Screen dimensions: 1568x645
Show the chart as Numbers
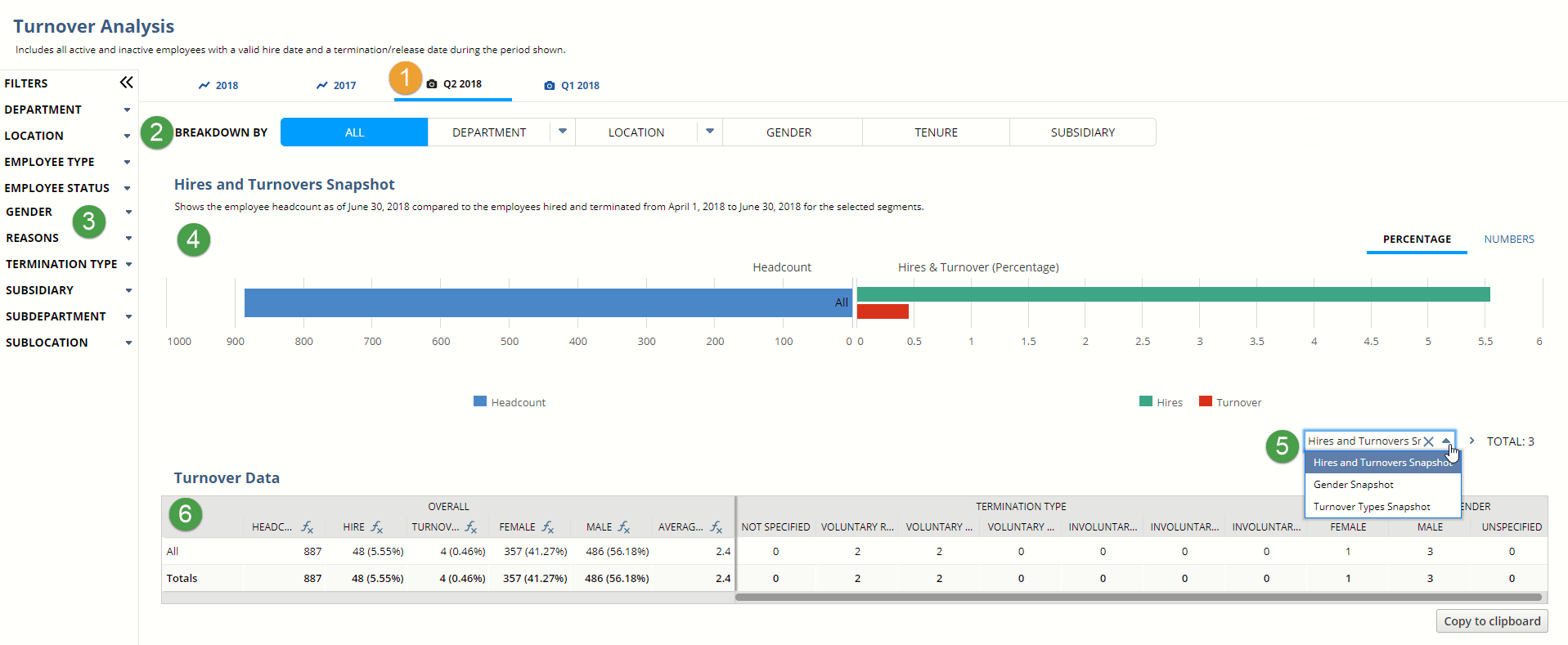click(x=1509, y=240)
